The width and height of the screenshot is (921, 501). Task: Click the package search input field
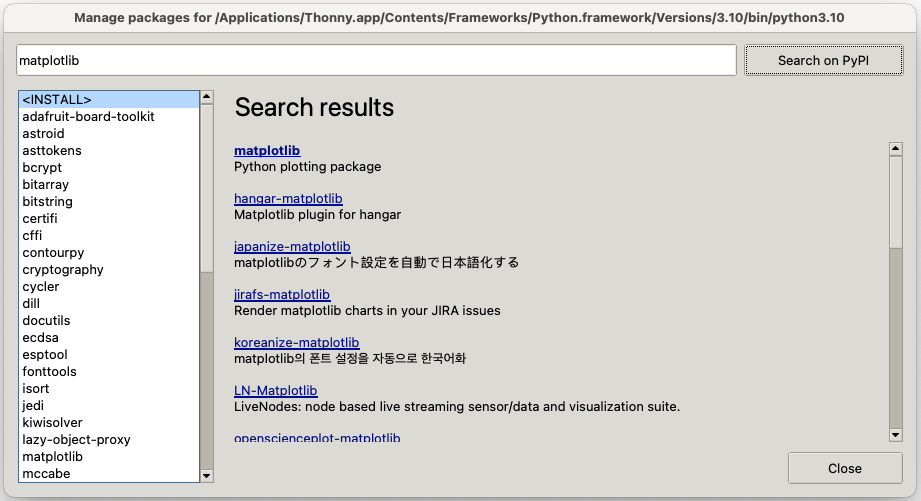point(376,60)
